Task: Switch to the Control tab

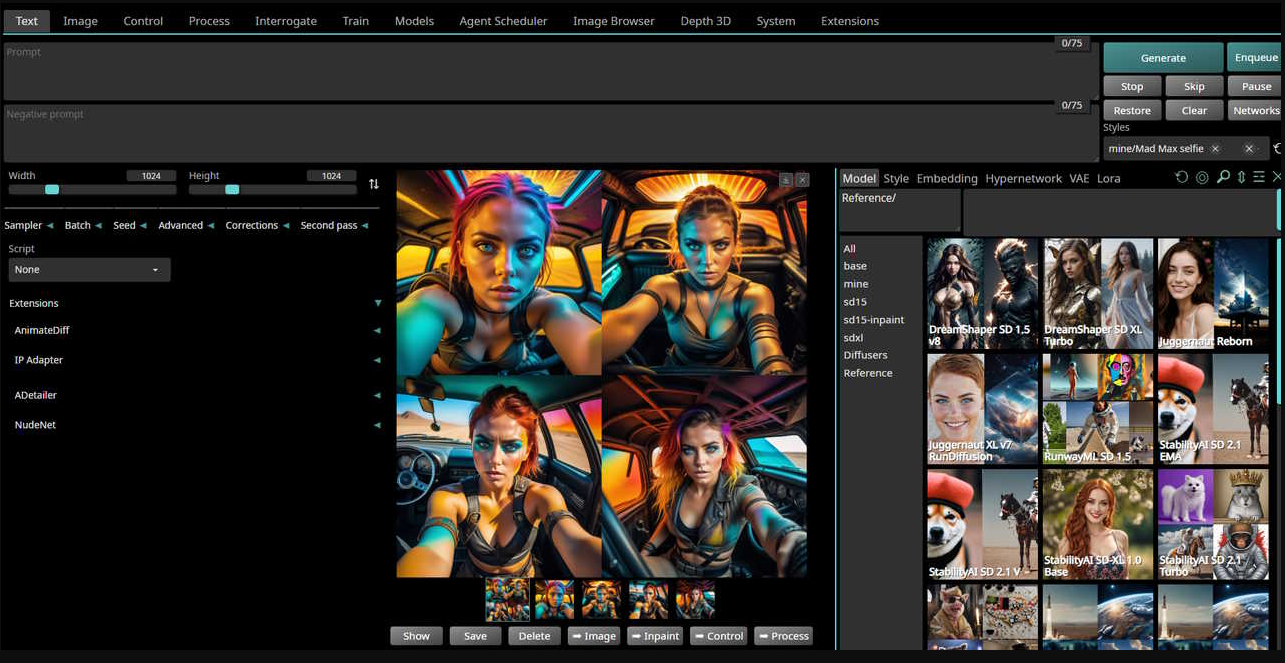Action: tap(143, 21)
